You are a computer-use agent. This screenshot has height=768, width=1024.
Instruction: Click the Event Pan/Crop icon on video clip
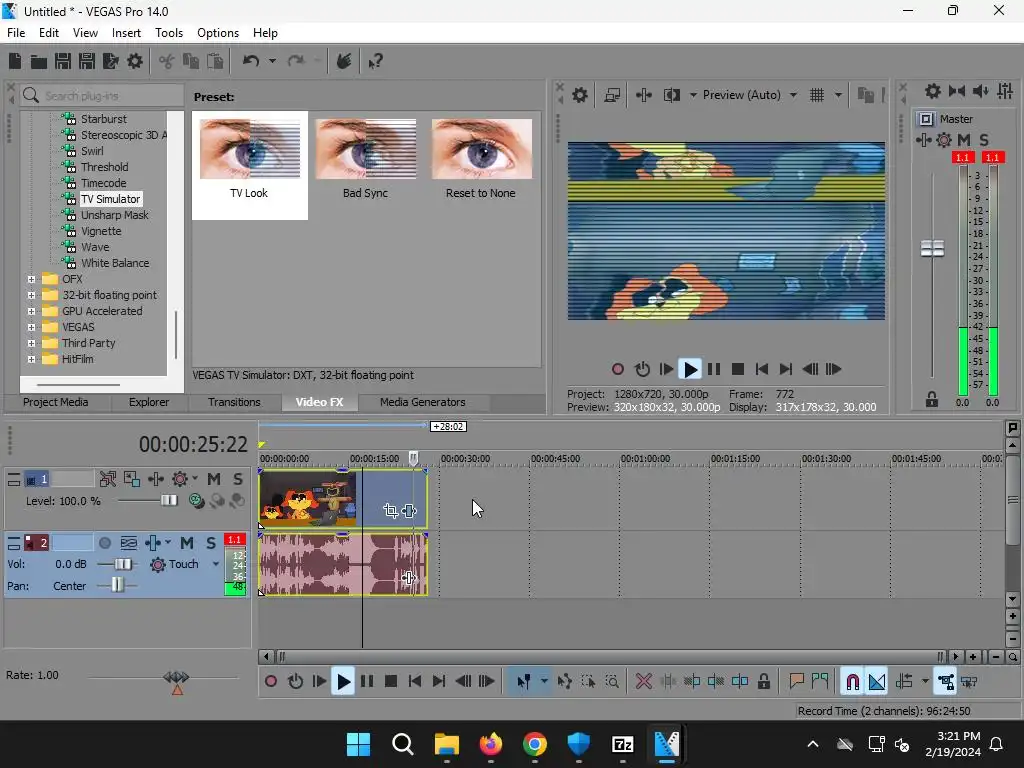tap(391, 511)
